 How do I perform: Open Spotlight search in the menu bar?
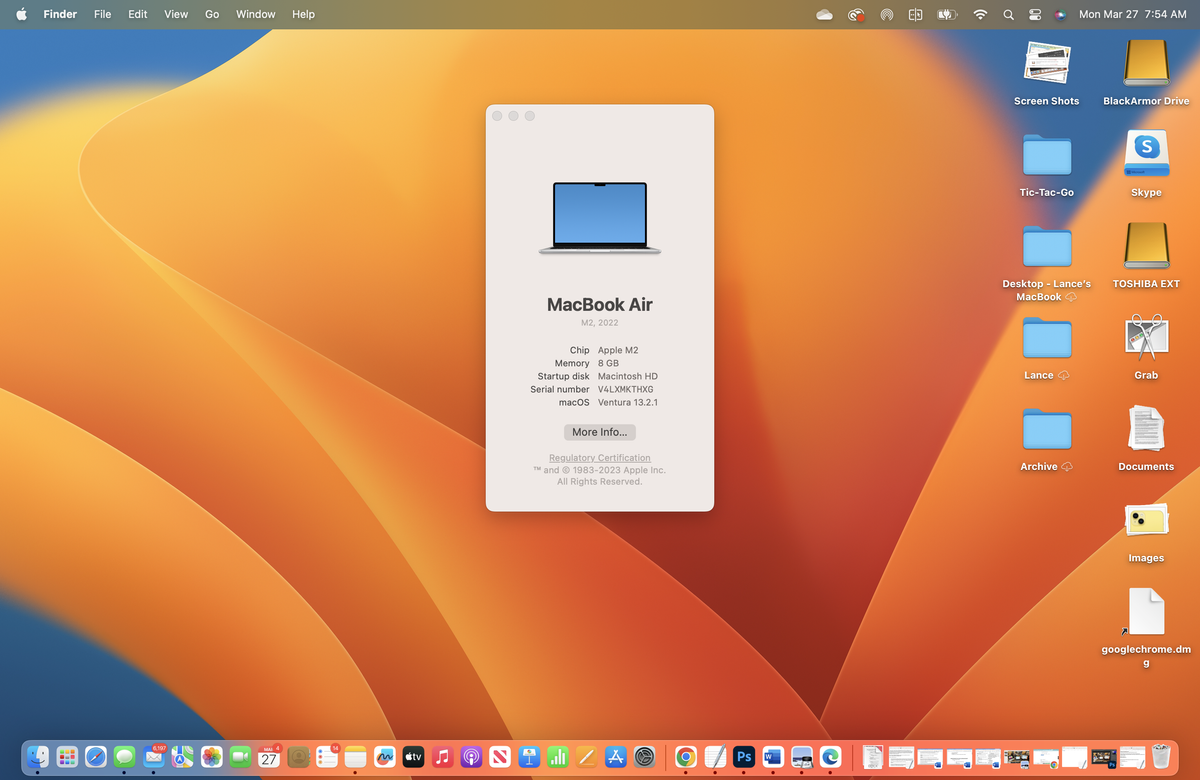(x=1008, y=14)
